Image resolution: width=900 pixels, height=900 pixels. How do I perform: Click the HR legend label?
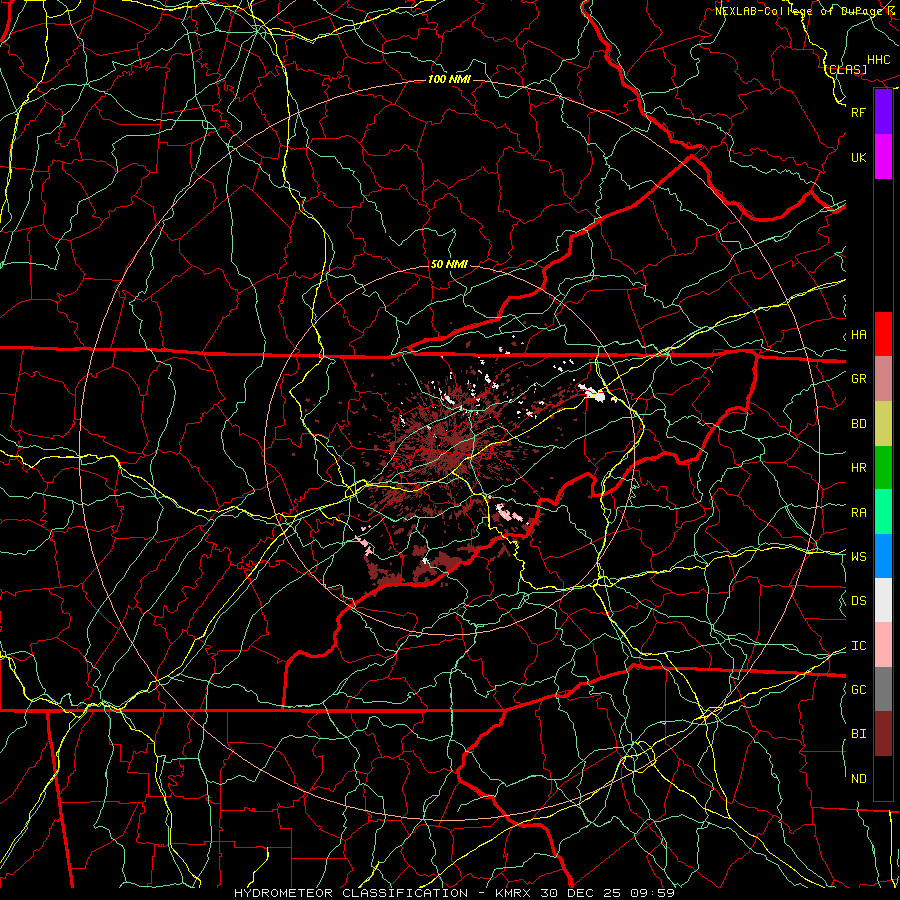(x=858, y=468)
